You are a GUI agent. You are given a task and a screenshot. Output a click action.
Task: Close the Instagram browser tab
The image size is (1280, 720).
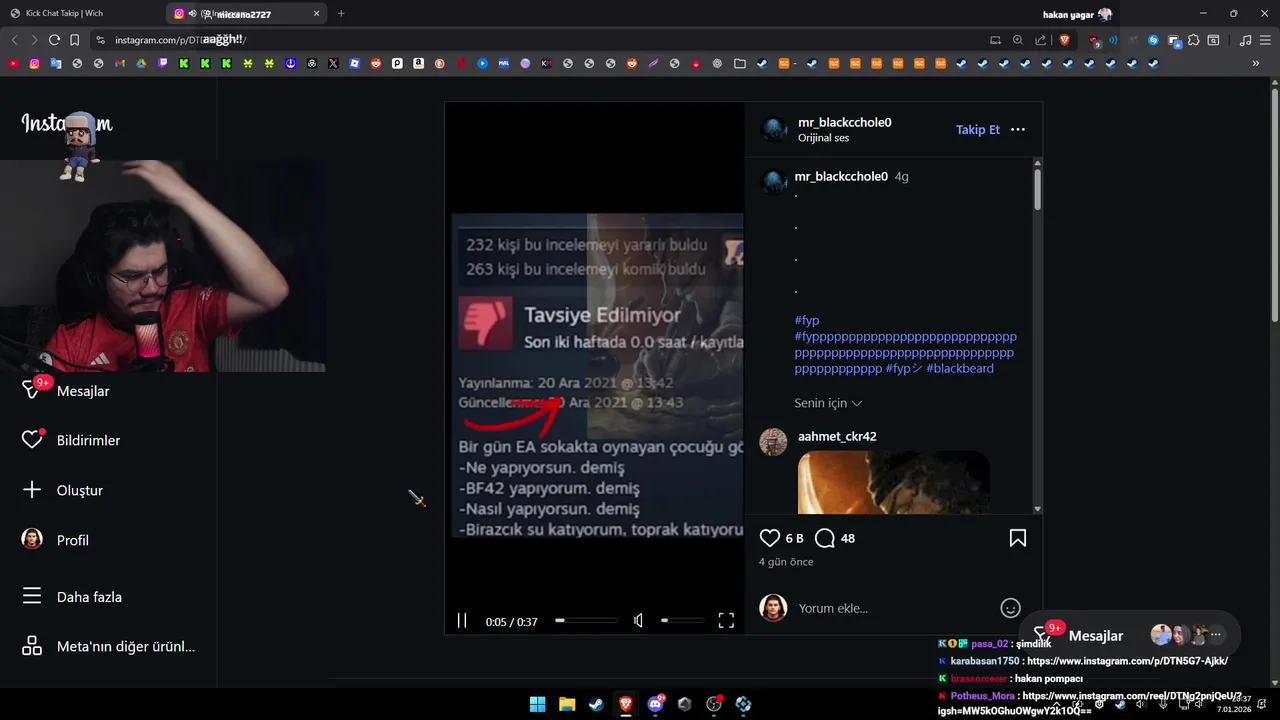pyautogui.click(x=317, y=14)
